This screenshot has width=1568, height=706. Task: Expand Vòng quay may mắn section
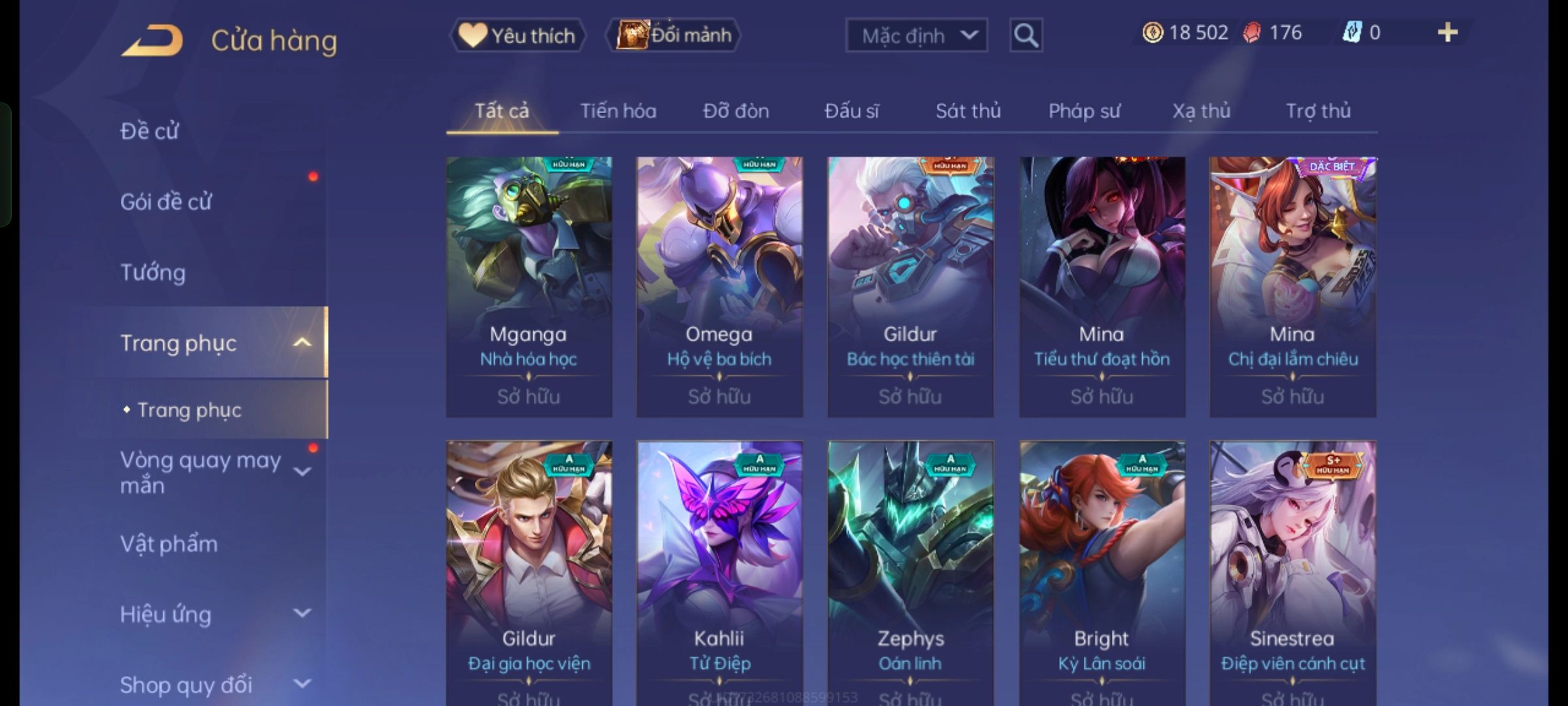coord(302,471)
